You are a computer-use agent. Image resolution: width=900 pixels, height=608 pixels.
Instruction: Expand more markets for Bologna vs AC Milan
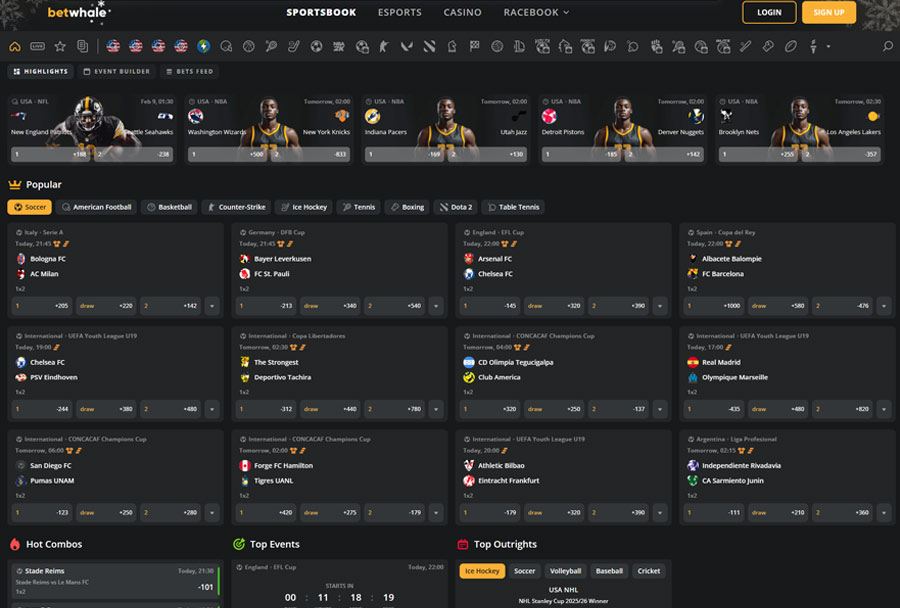[x=211, y=306]
